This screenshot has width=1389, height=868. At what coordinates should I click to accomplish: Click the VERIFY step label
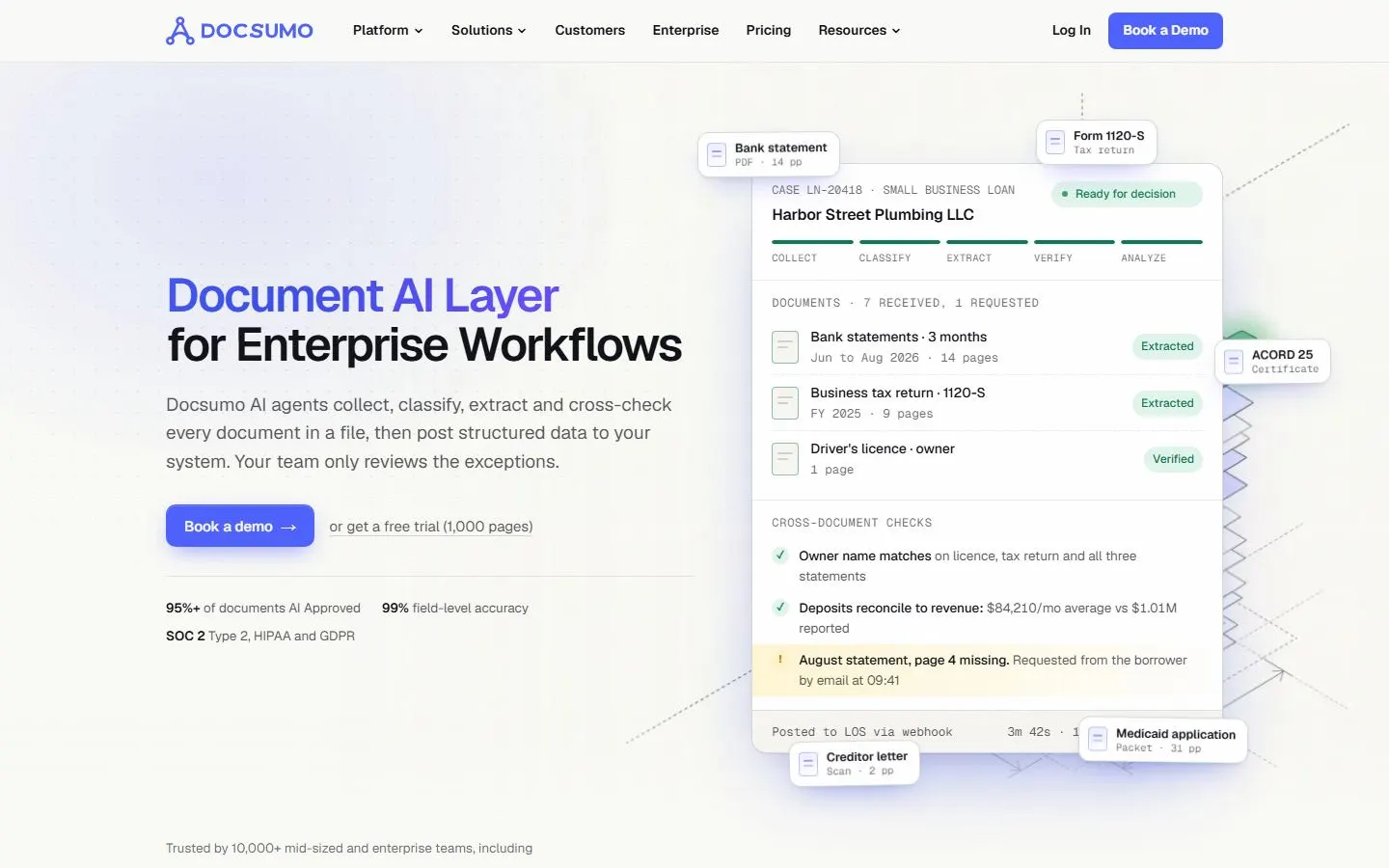[x=1053, y=258]
